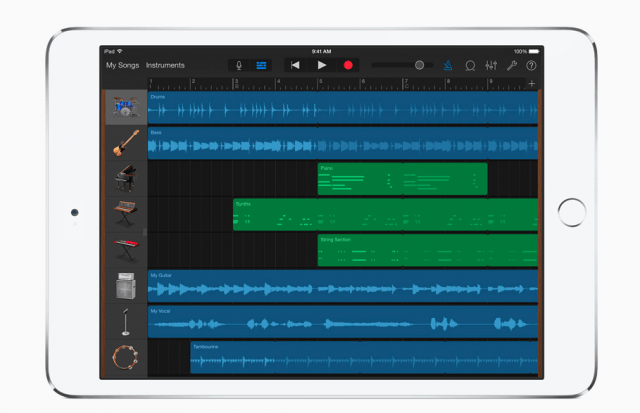Select the green Synths region
Screen dimensions: 640x413
tap(385, 214)
